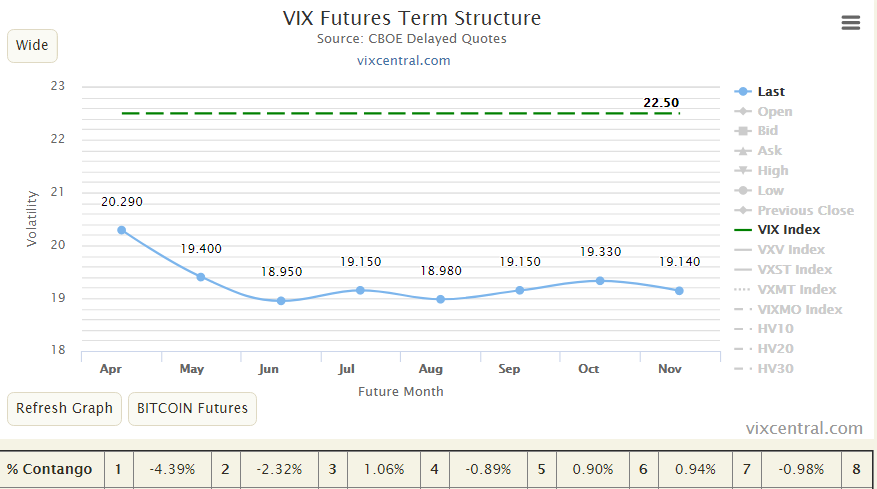877x489 pixels.
Task: Open vixcentral.com link under chart title
Action: coord(403,60)
